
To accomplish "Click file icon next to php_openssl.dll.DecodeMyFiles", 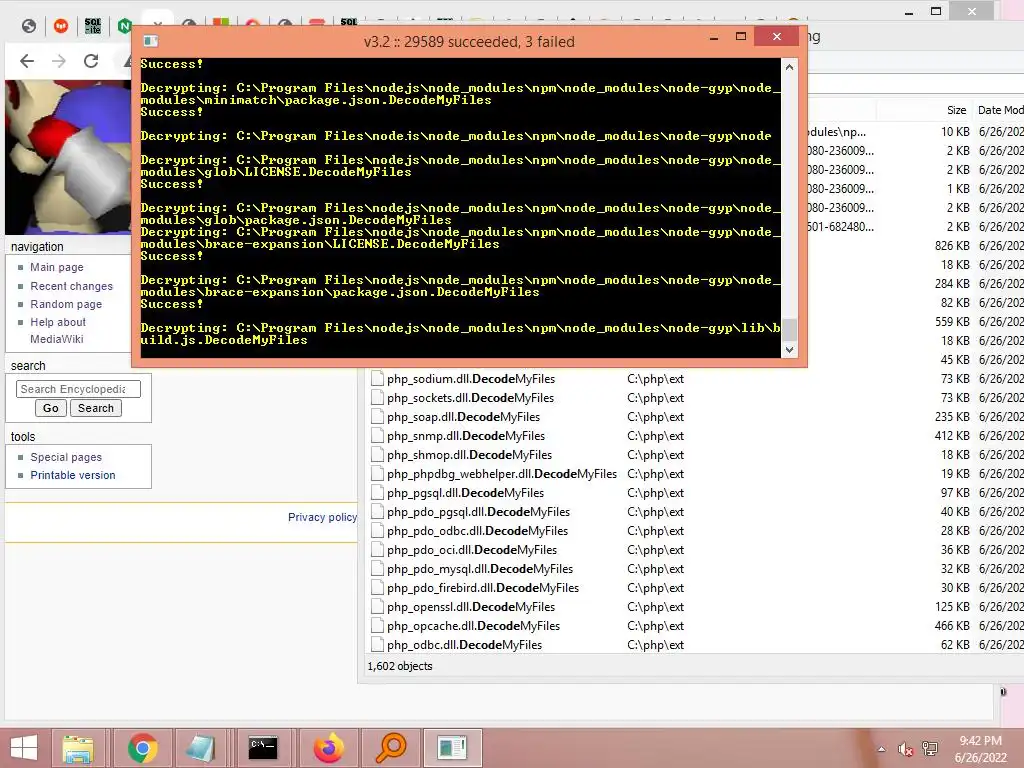I will click(x=377, y=607).
